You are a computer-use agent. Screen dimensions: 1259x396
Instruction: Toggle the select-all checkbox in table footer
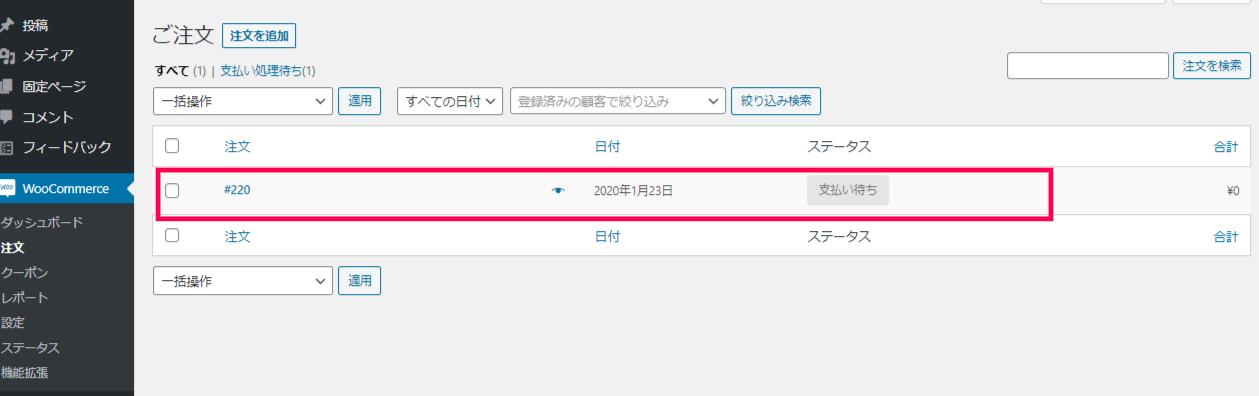[172, 236]
